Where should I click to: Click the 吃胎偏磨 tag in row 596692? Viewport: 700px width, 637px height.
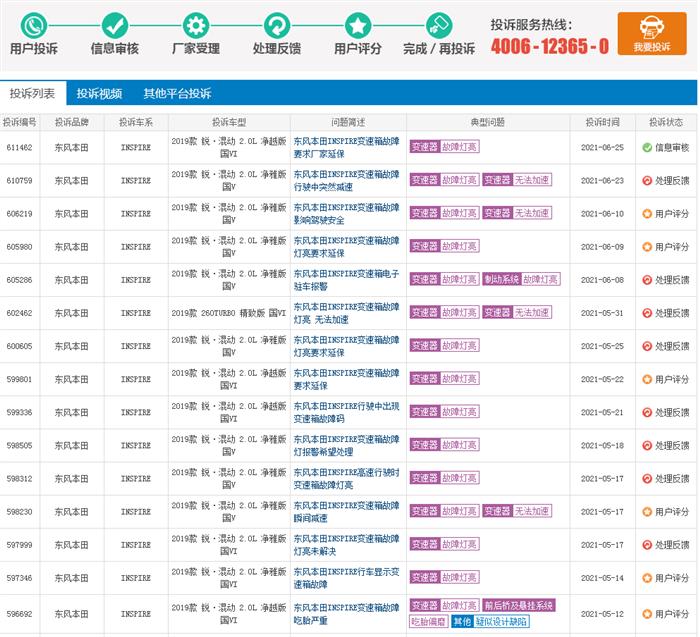(x=428, y=621)
